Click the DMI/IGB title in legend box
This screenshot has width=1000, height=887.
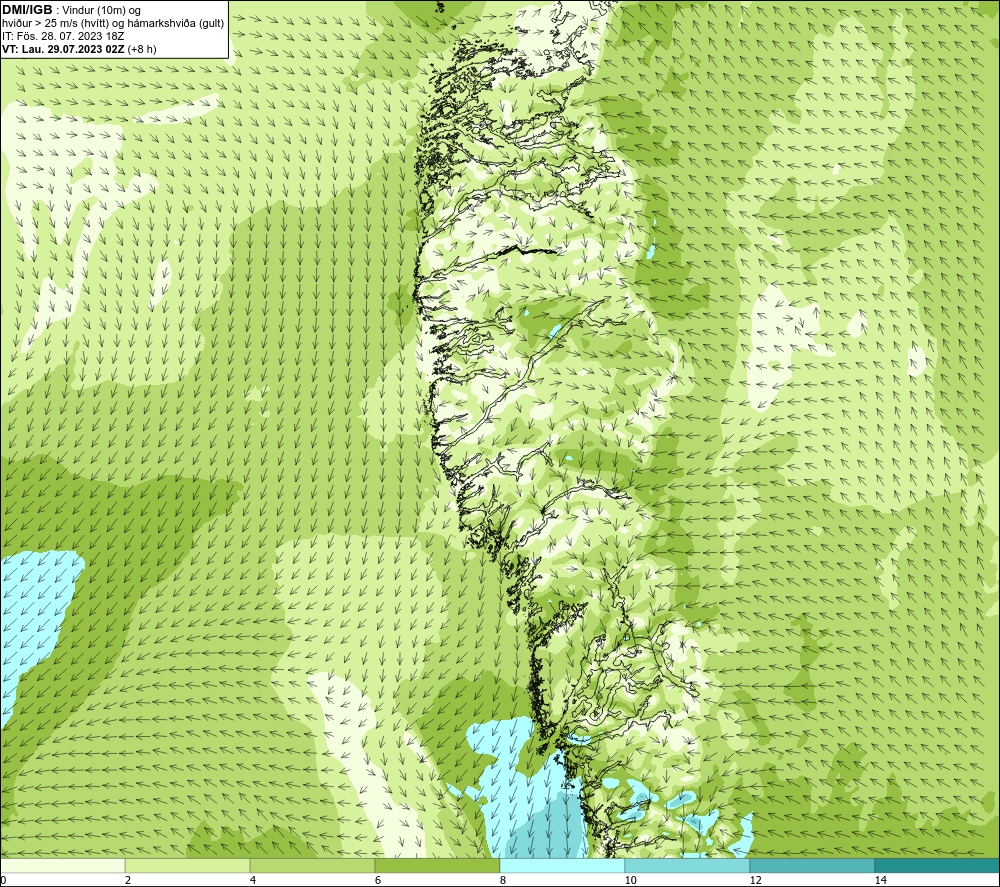(27, 10)
